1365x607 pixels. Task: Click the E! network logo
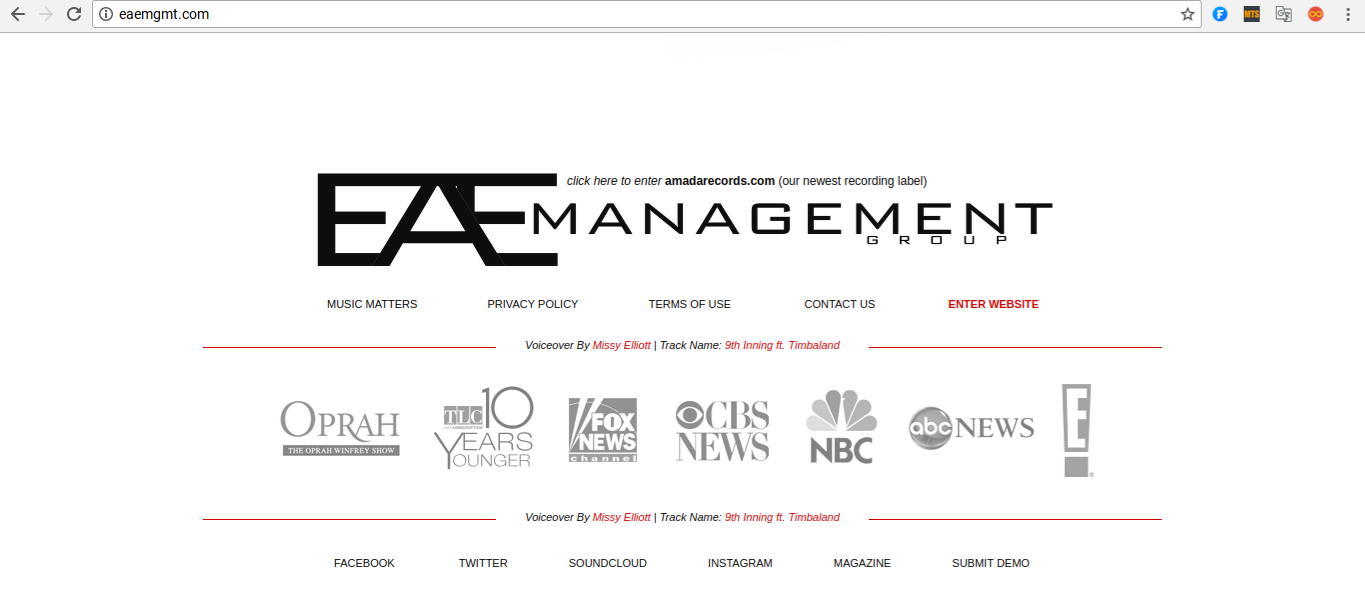coord(1077,430)
